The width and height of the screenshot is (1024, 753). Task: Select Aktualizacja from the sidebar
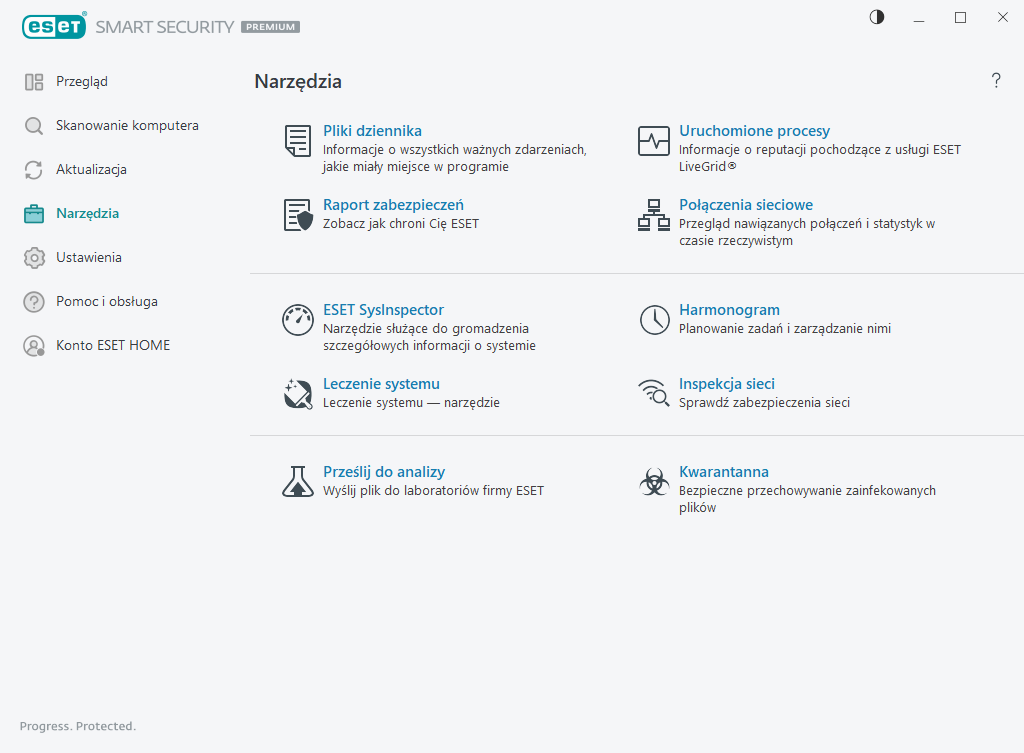click(91, 170)
